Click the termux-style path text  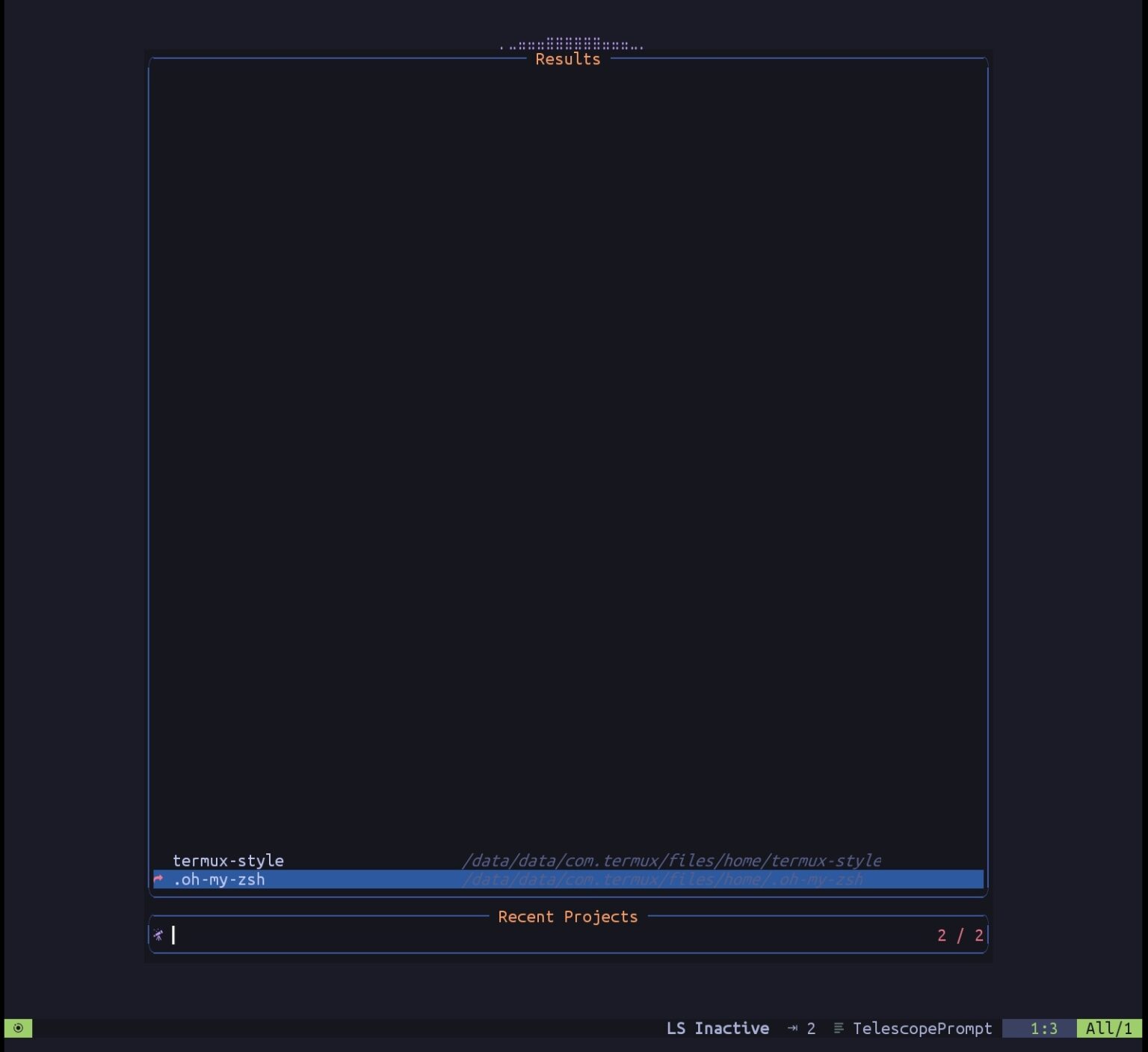674,861
